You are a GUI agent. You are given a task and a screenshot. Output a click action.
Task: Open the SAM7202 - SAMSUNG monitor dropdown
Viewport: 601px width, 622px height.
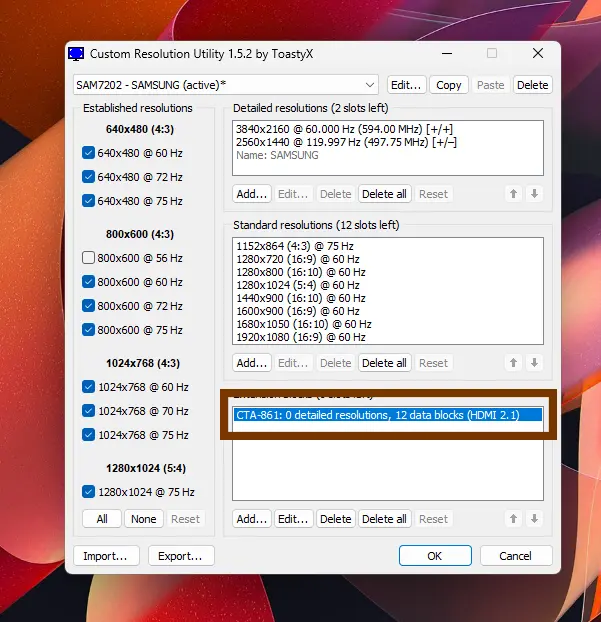tap(226, 85)
